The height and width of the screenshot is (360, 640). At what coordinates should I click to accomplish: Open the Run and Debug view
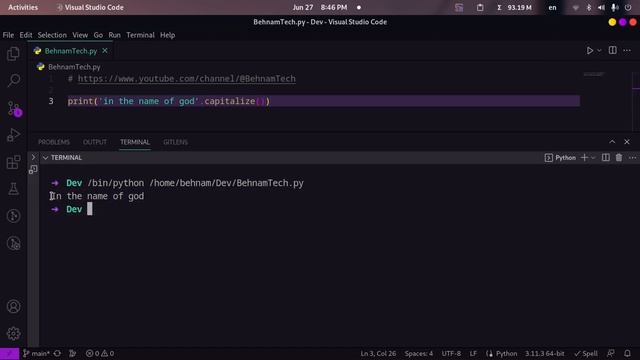coord(13,135)
